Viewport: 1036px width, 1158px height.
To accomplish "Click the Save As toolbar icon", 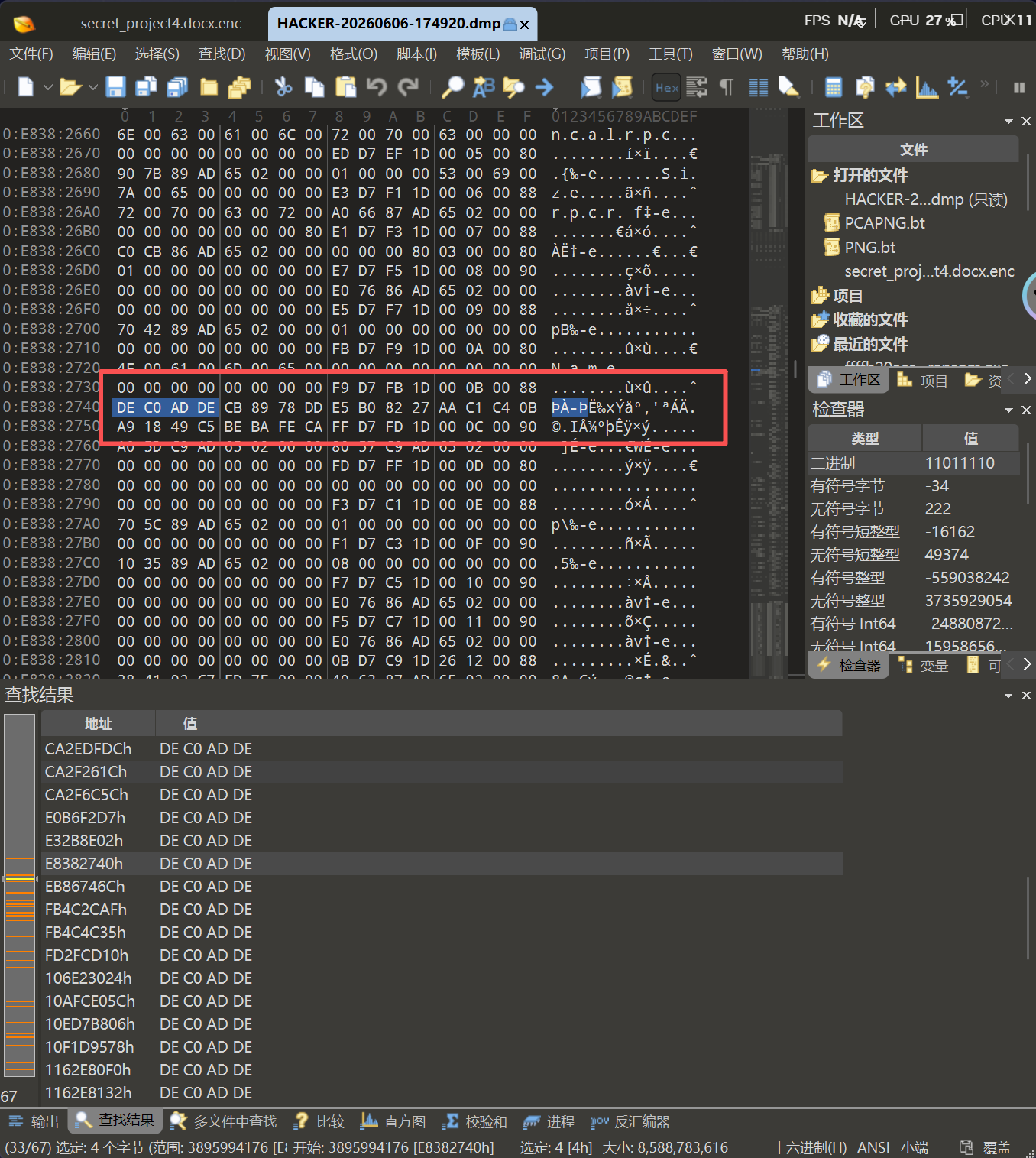I will [x=146, y=87].
